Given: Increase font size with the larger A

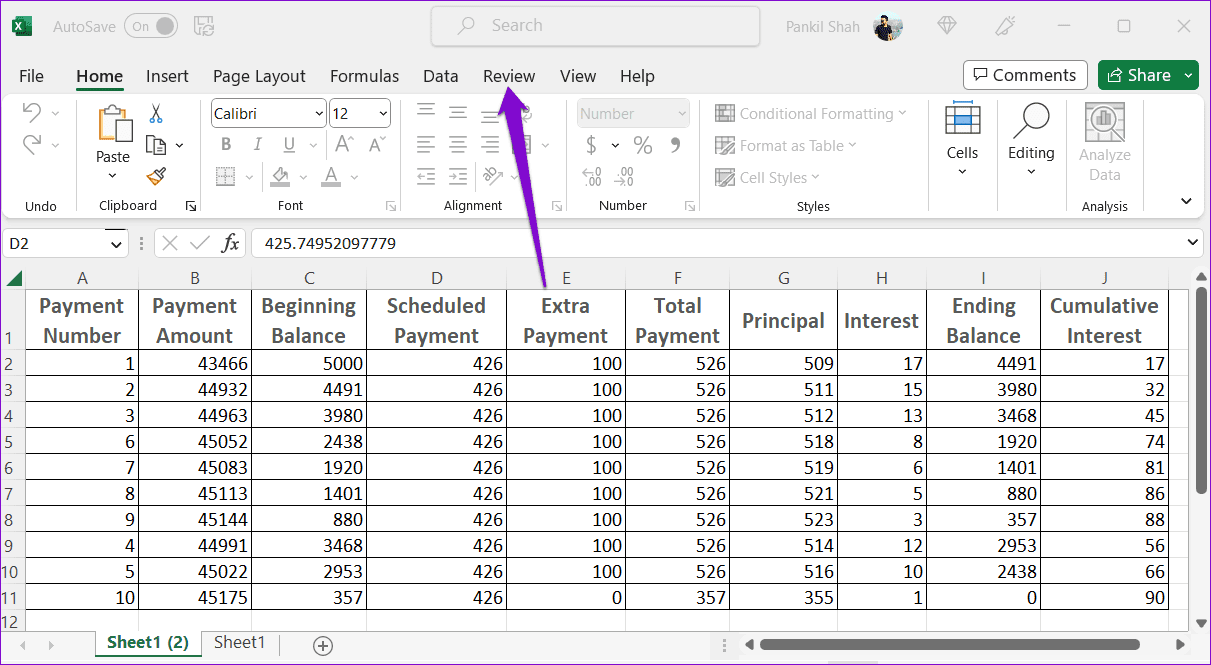Looking at the screenshot, I should click(343, 145).
